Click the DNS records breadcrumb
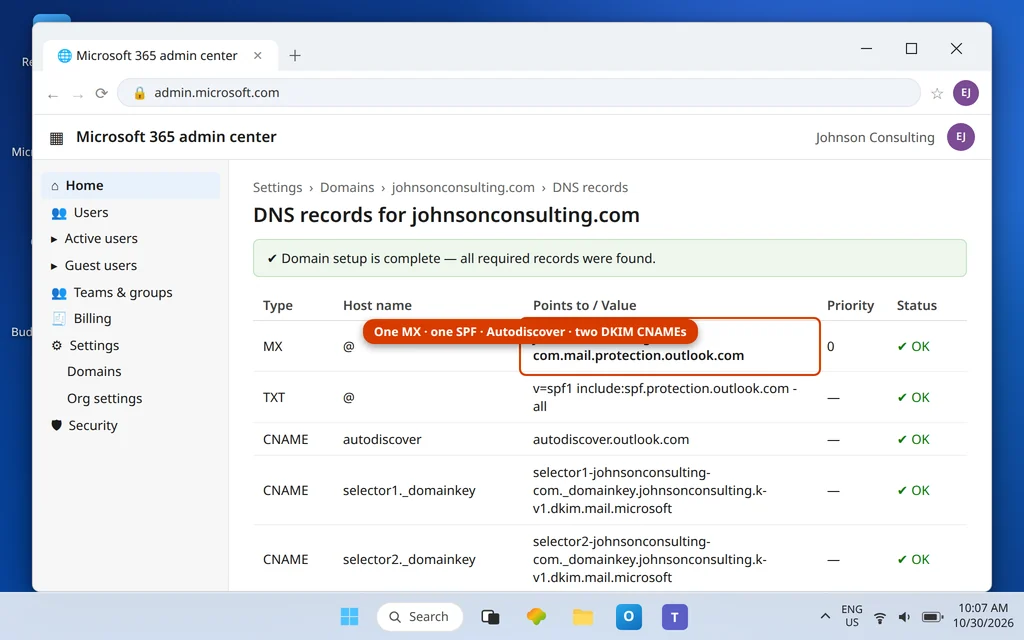This screenshot has height=640, width=1024. tap(590, 187)
